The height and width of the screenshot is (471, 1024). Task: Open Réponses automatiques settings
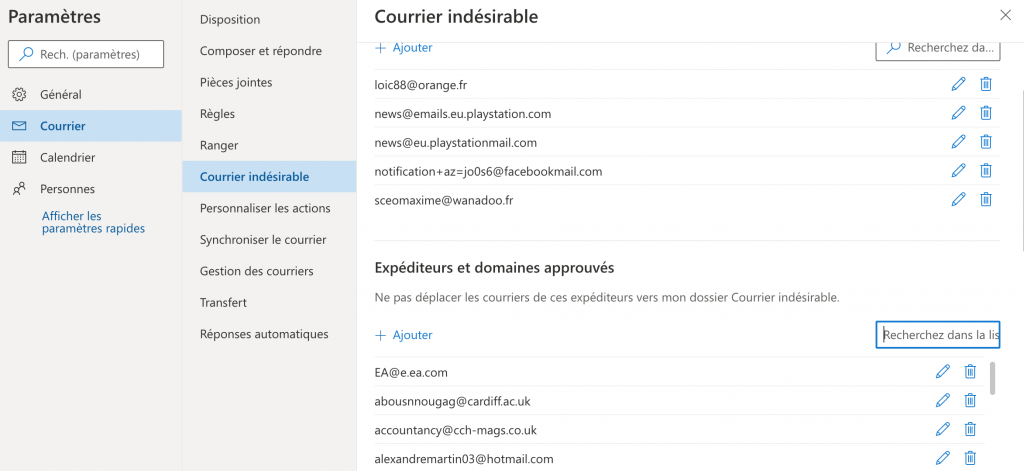(x=263, y=334)
